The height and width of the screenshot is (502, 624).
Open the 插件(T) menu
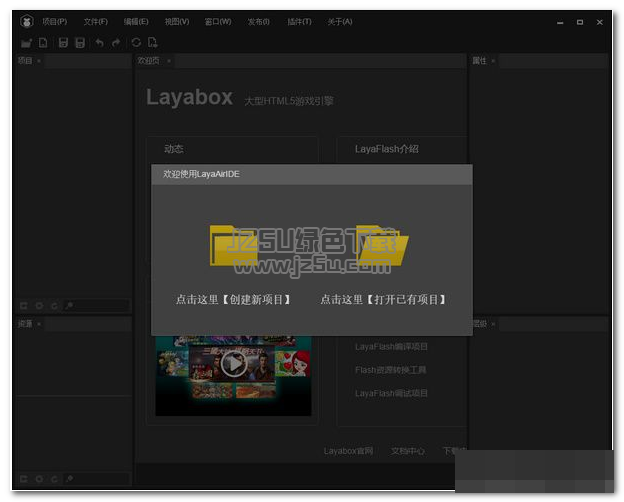(x=299, y=21)
